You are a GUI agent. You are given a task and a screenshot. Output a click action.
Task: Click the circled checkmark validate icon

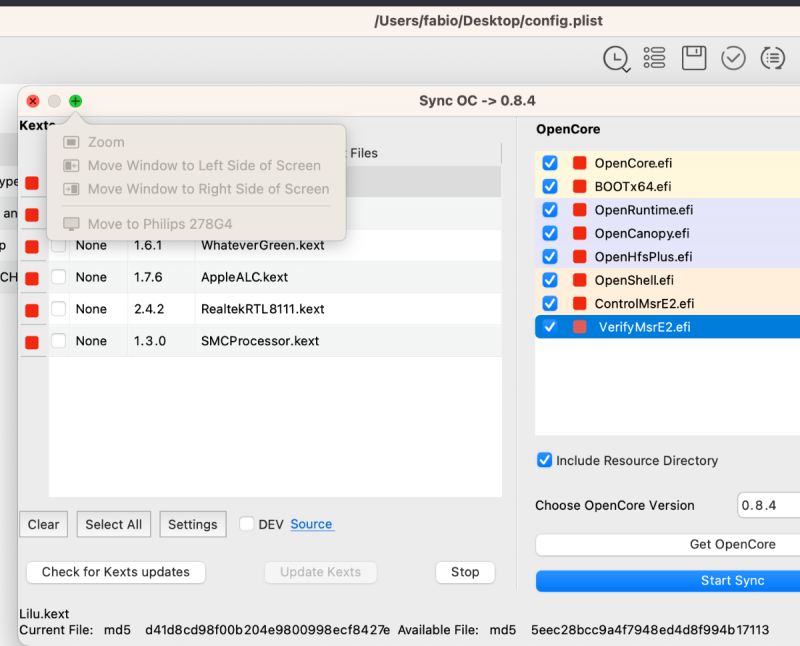pos(734,59)
